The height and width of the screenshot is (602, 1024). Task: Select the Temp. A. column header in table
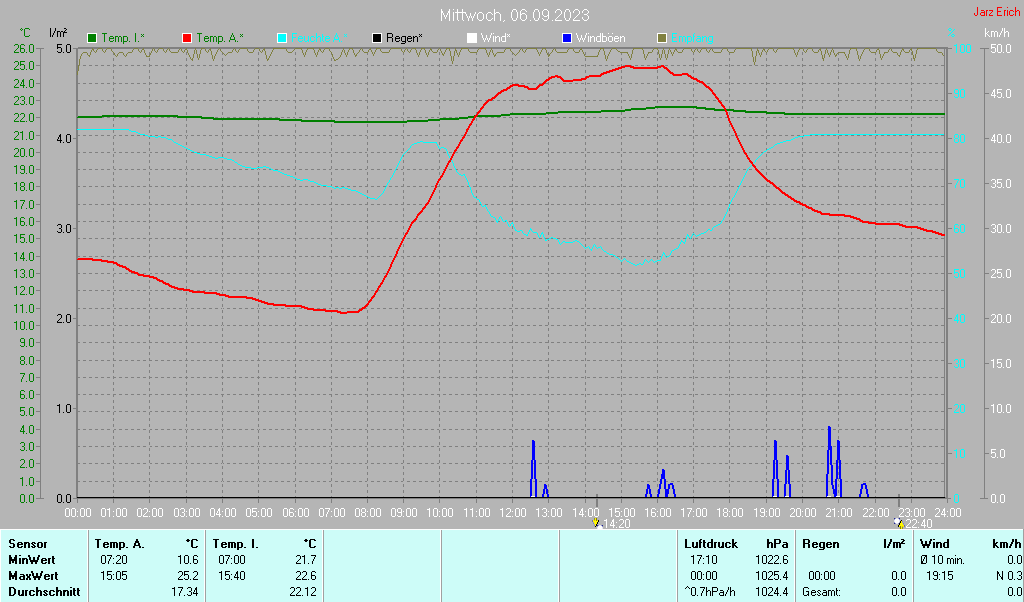point(119,544)
